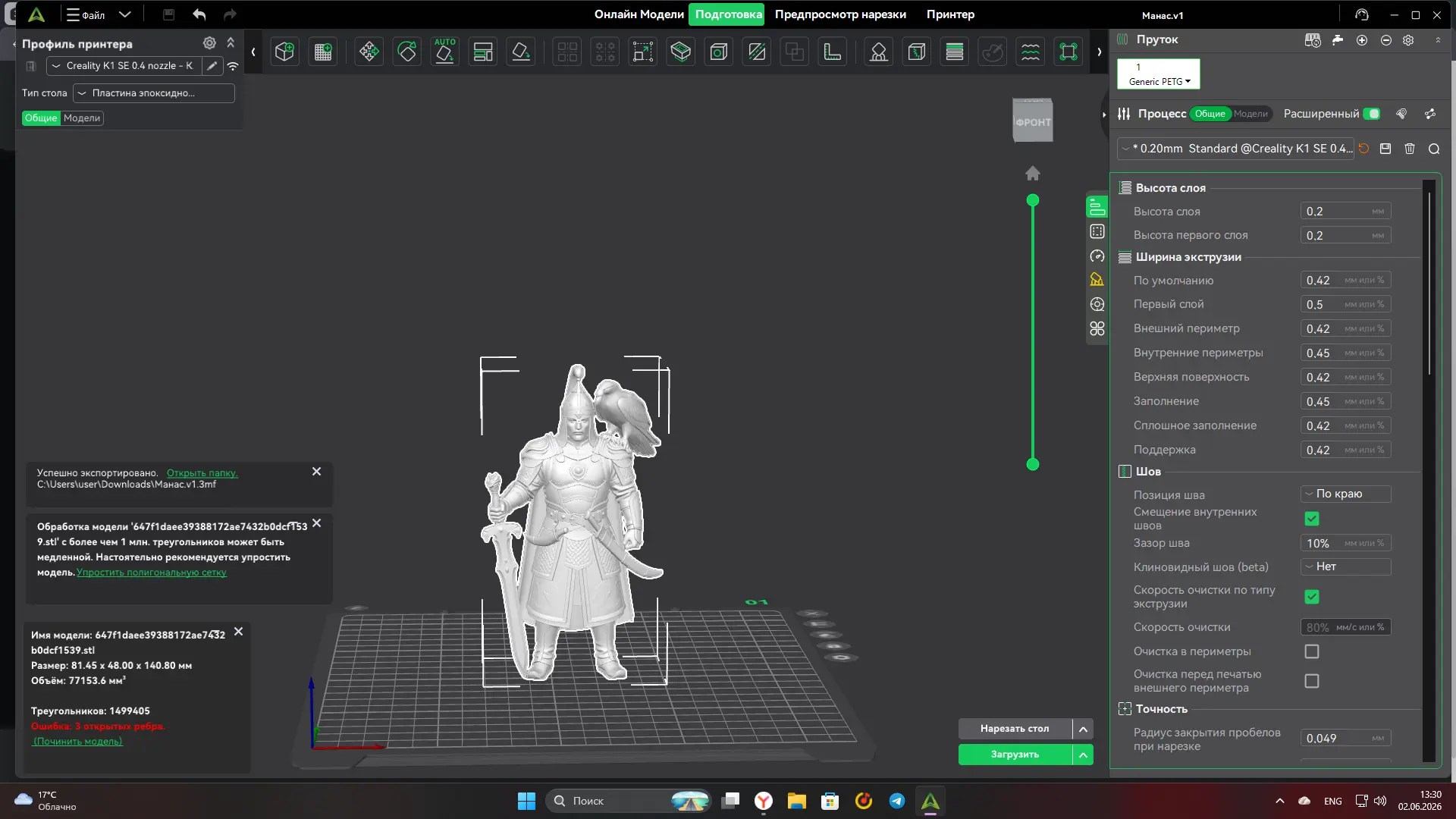The height and width of the screenshot is (819, 1456).
Task: Click the Открыть папку link
Action: [202, 473]
